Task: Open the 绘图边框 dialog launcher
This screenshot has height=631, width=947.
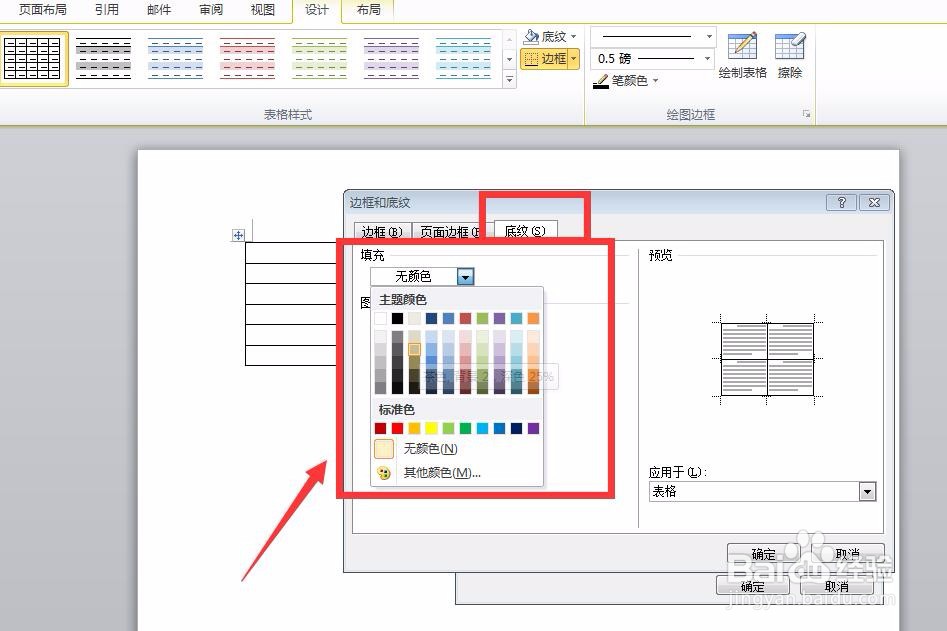Action: tap(806, 114)
